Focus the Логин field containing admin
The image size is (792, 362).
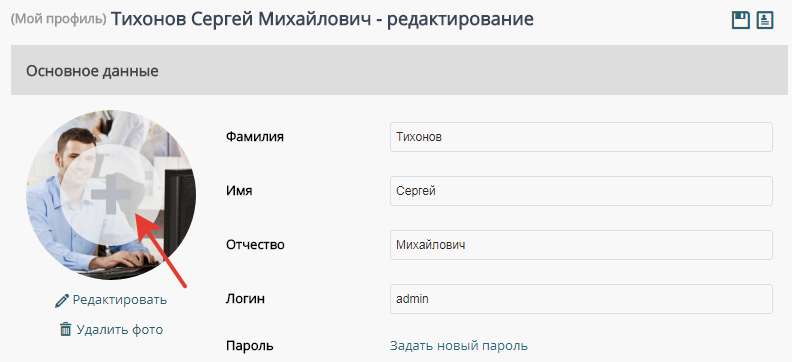tap(581, 299)
